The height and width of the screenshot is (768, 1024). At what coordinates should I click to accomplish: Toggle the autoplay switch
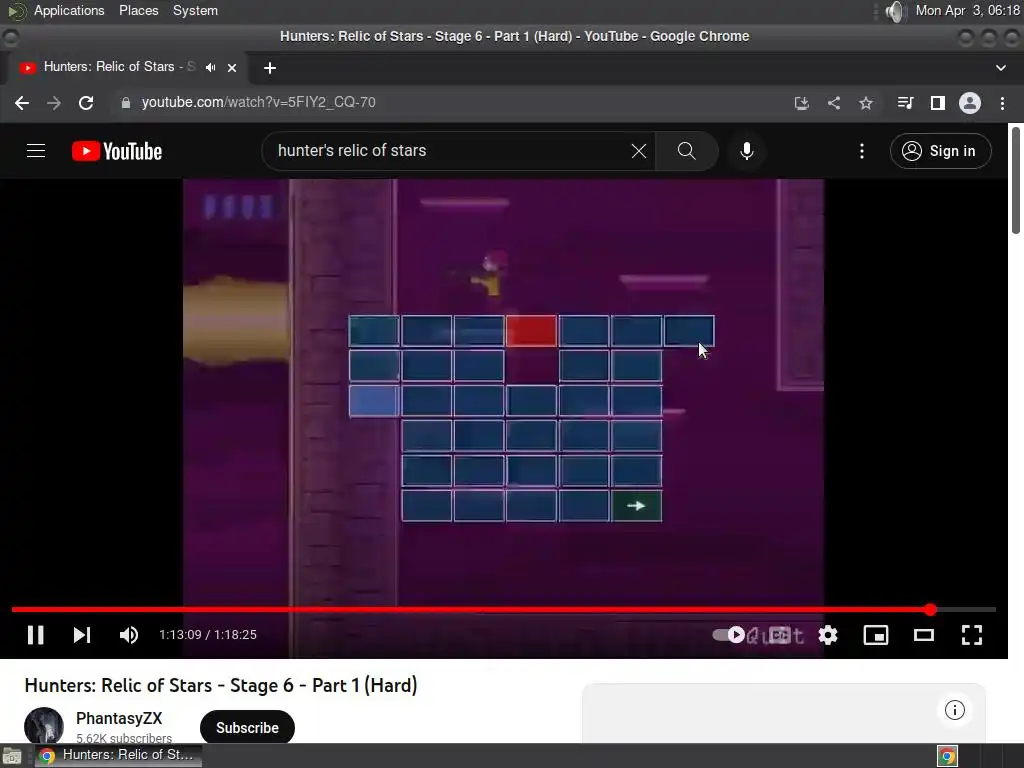[729, 635]
